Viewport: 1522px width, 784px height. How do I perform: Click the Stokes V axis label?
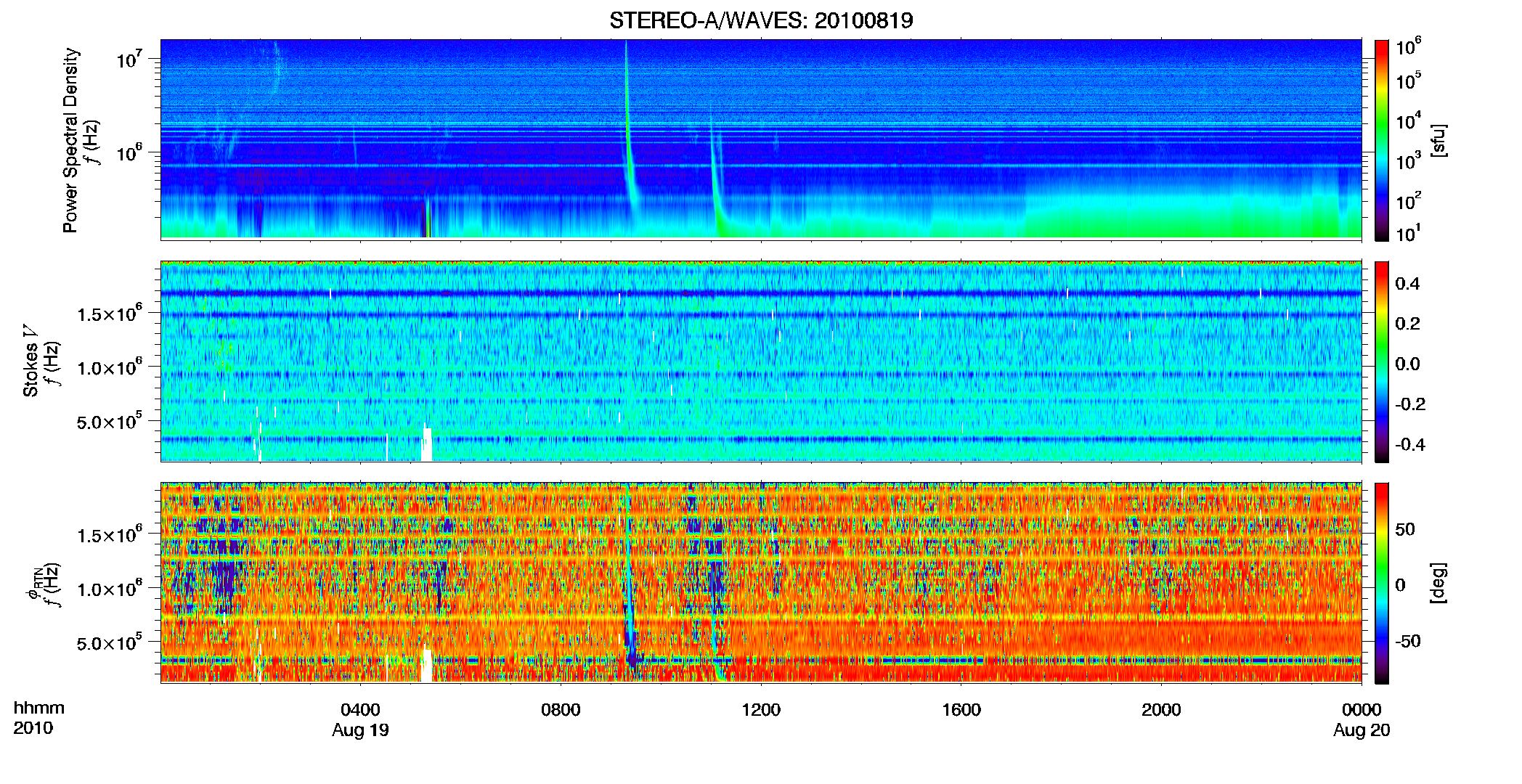coord(30,362)
